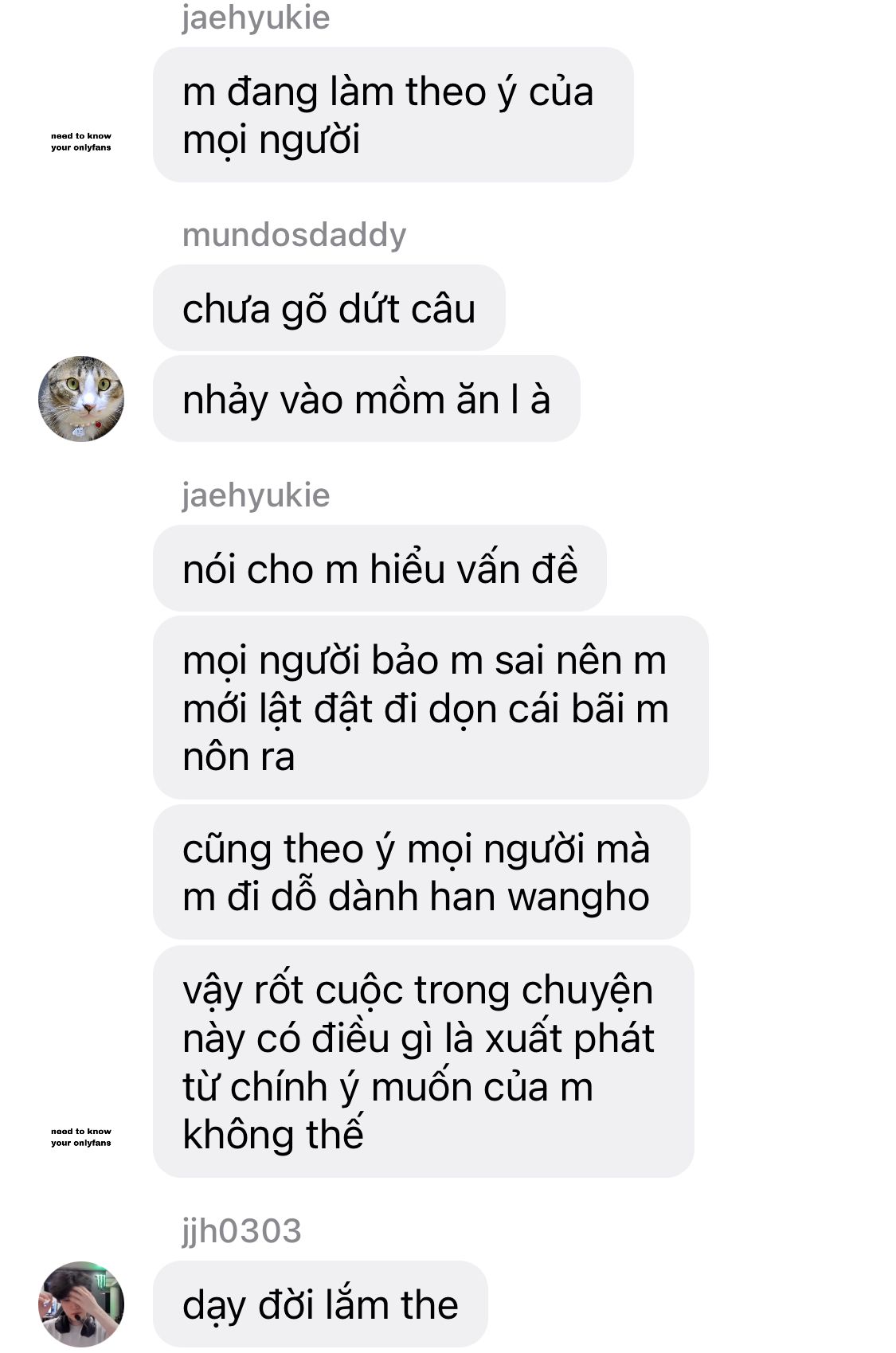Select message 'm đang làm theo ý của mọi người'
This screenshot has width=896, height=1353.
tap(393, 115)
